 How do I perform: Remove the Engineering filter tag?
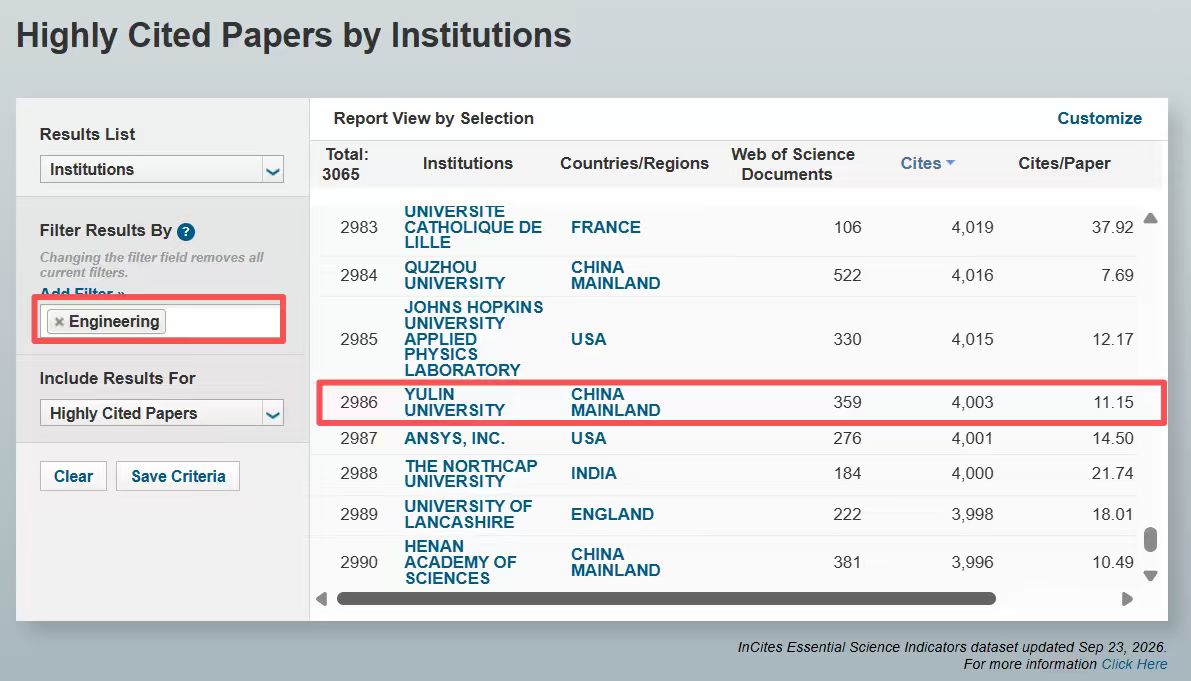[58, 322]
